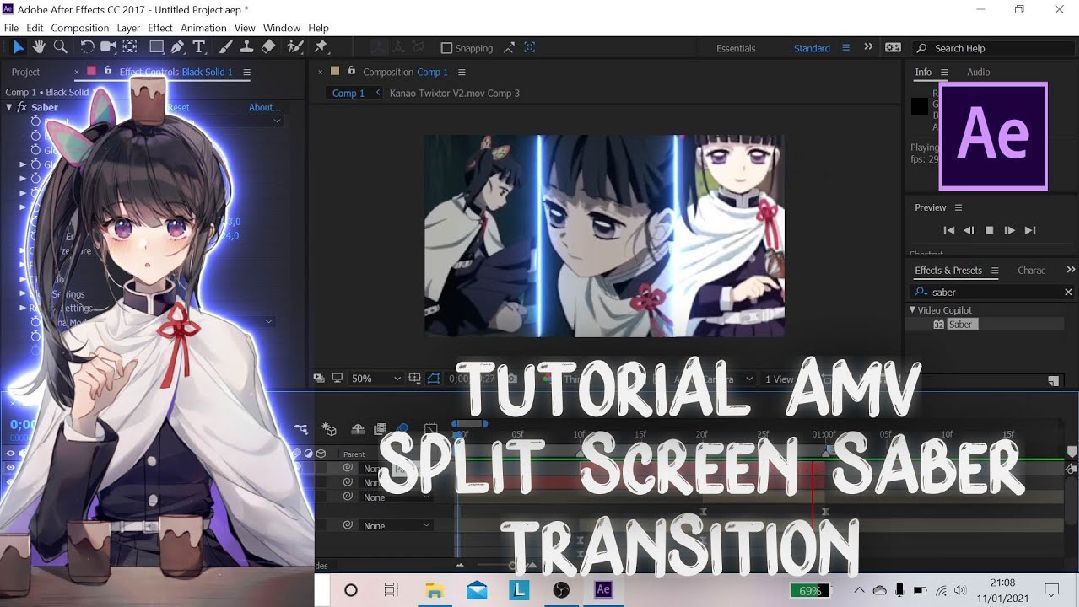The image size is (1079, 607).
Task: Enable the Snapping checkbox
Action: pyautogui.click(x=446, y=47)
